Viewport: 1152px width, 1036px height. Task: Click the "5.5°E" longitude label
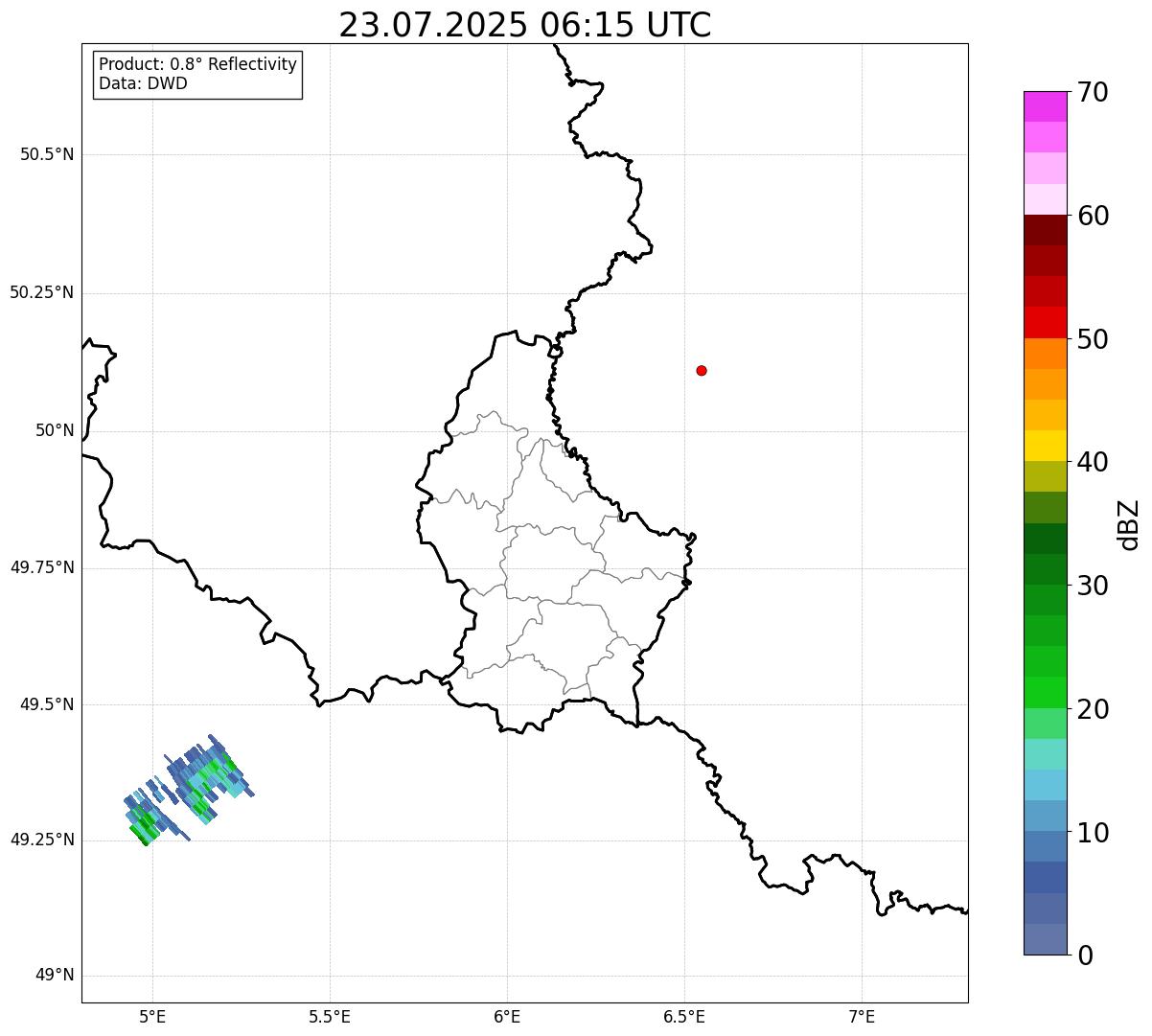point(330,1017)
